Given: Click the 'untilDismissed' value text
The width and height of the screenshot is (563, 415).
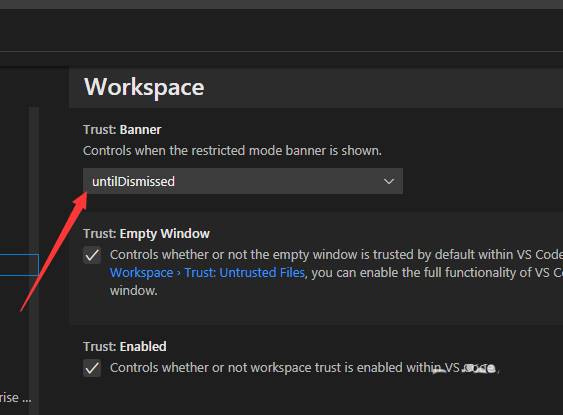Looking at the screenshot, I should (133, 181).
